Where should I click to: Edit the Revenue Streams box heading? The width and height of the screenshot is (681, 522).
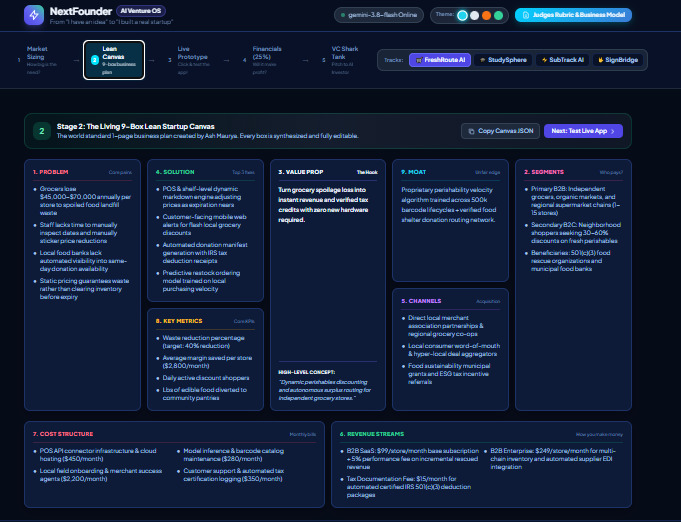click(372, 434)
